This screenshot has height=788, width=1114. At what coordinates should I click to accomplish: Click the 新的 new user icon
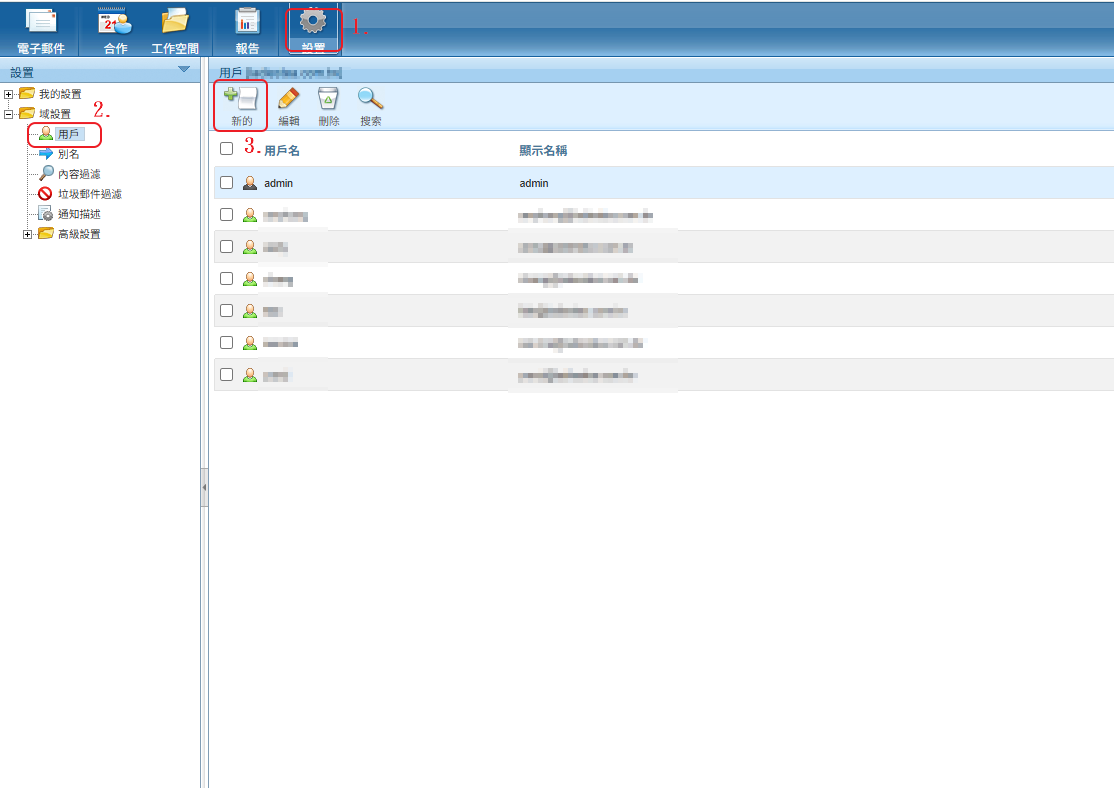[241, 105]
